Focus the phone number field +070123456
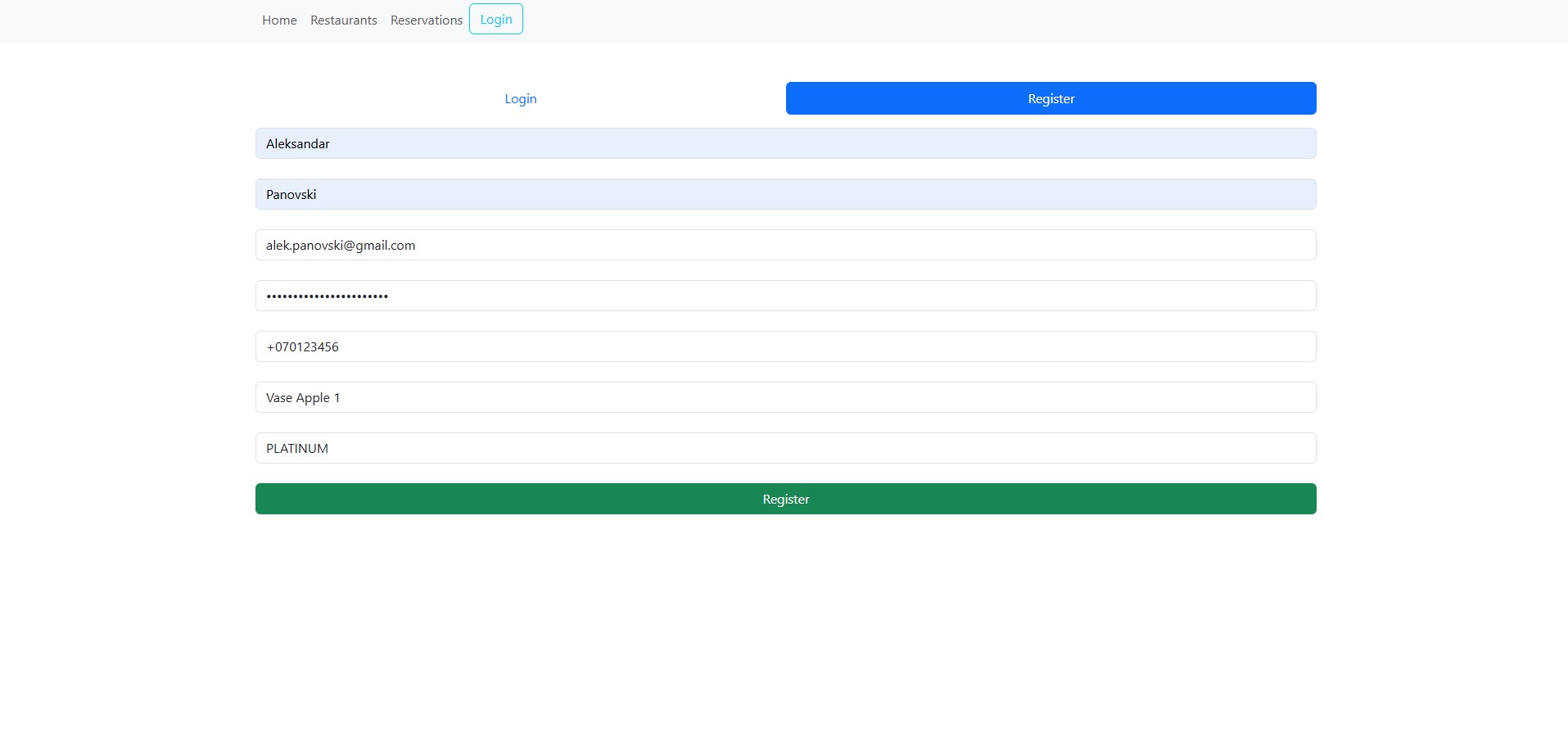This screenshot has width=1568, height=733. [785, 347]
